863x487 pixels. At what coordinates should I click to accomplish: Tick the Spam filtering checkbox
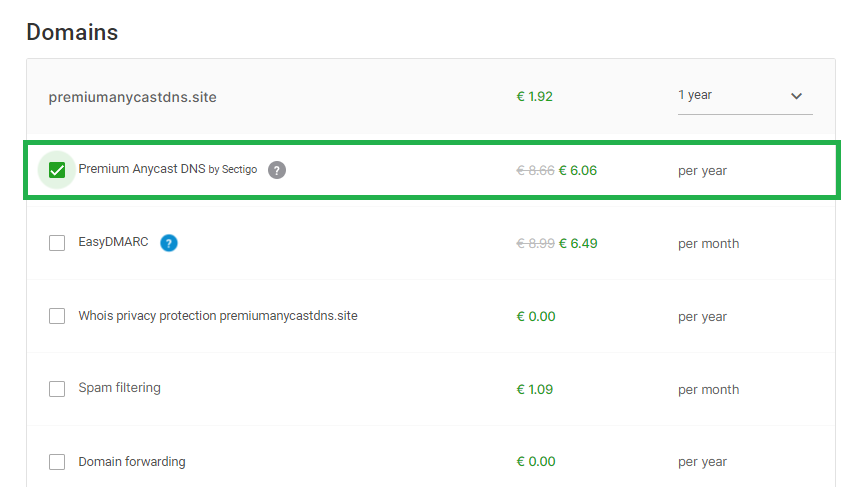click(57, 388)
